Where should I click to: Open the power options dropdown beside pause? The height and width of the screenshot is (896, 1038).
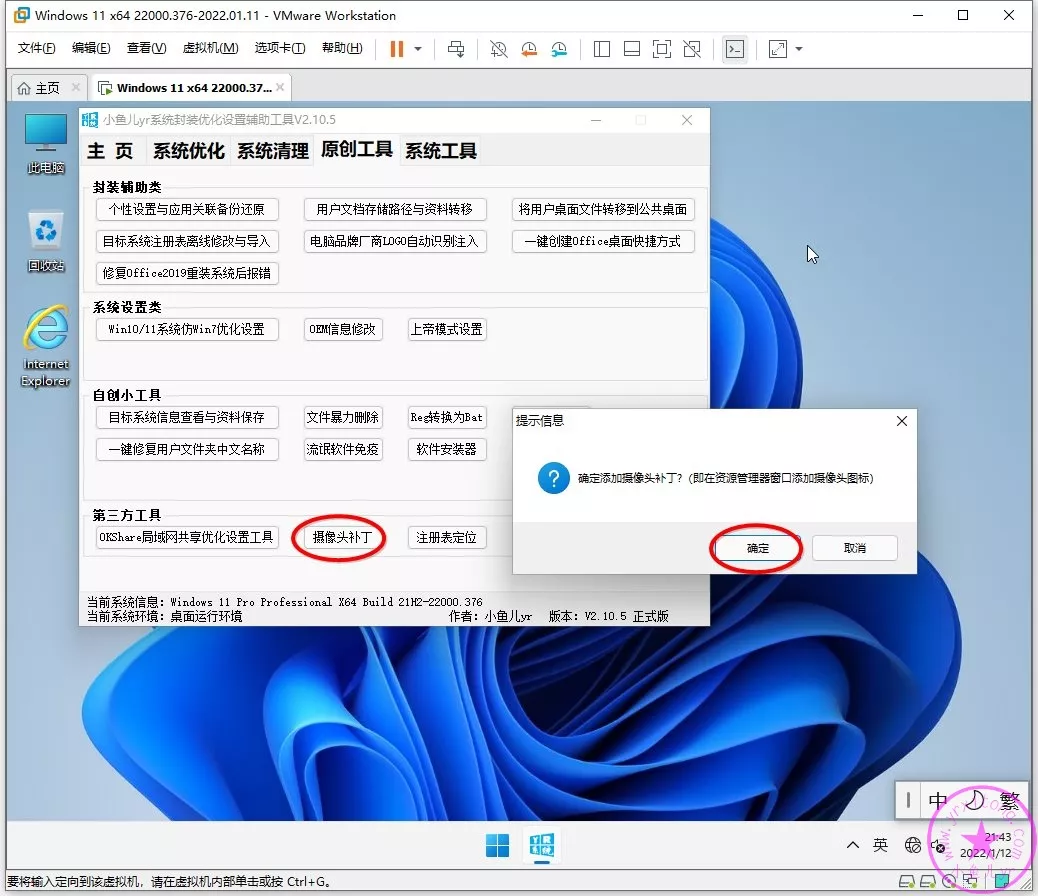[418, 48]
